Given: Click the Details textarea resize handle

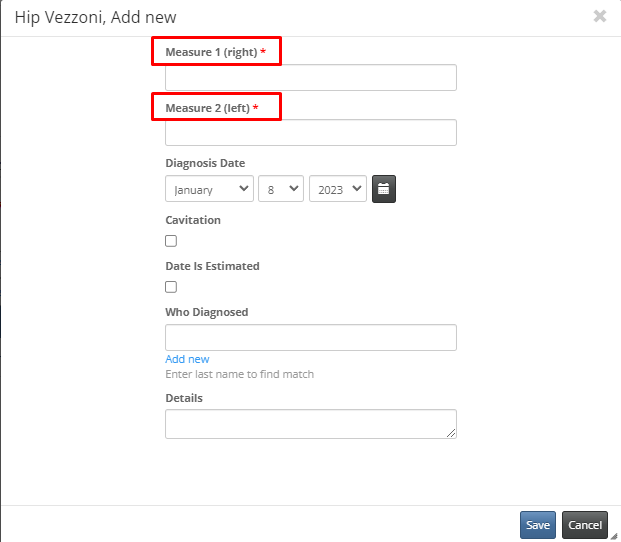Looking at the screenshot, I should pos(451,433).
